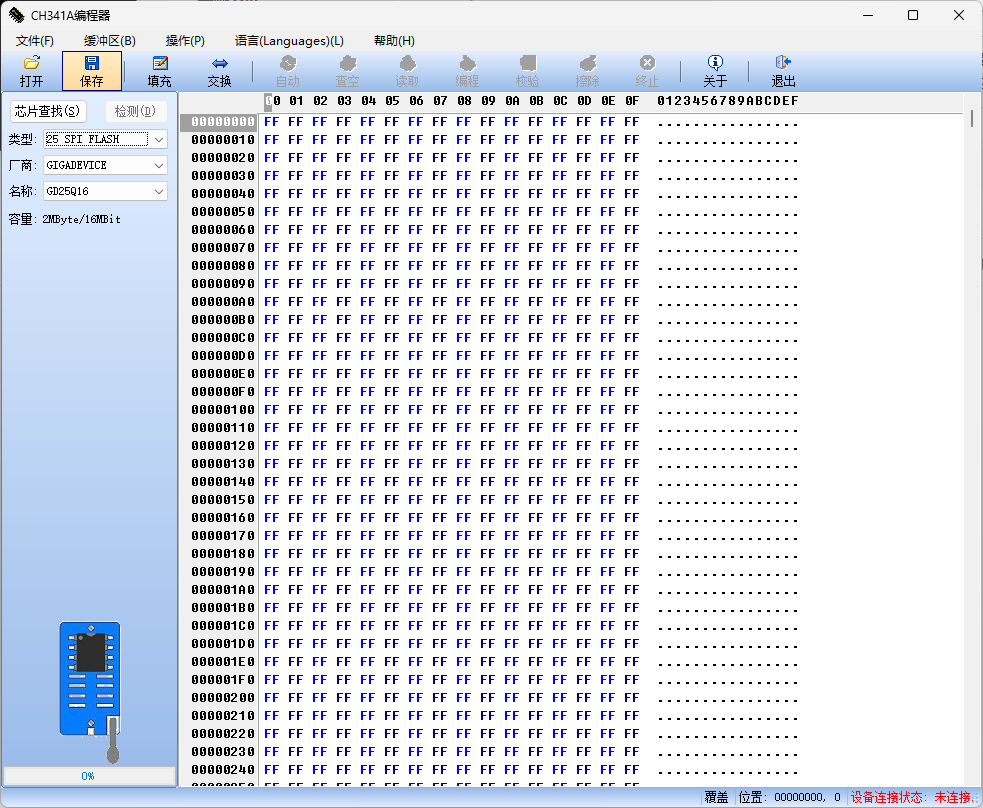Open the 操作(P) menu

coord(185,41)
